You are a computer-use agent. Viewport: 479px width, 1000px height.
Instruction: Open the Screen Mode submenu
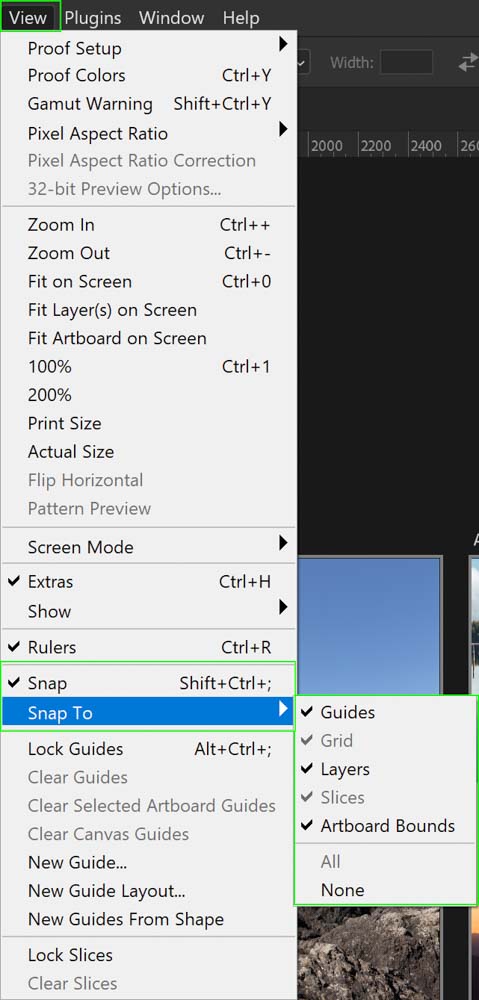coord(148,547)
